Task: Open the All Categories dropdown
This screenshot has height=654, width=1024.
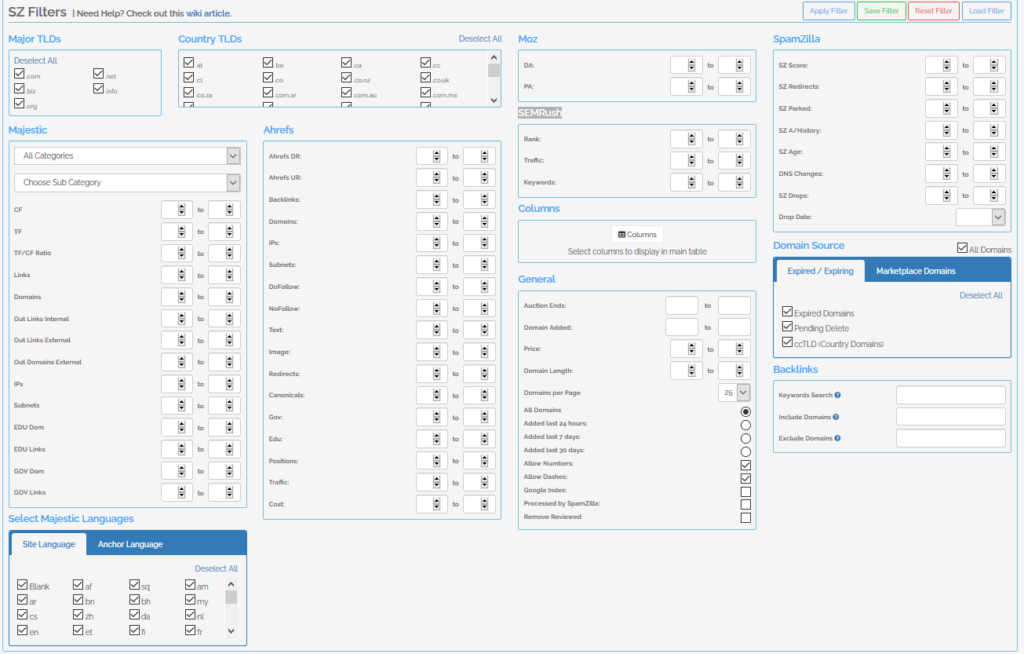Action: click(x=128, y=156)
